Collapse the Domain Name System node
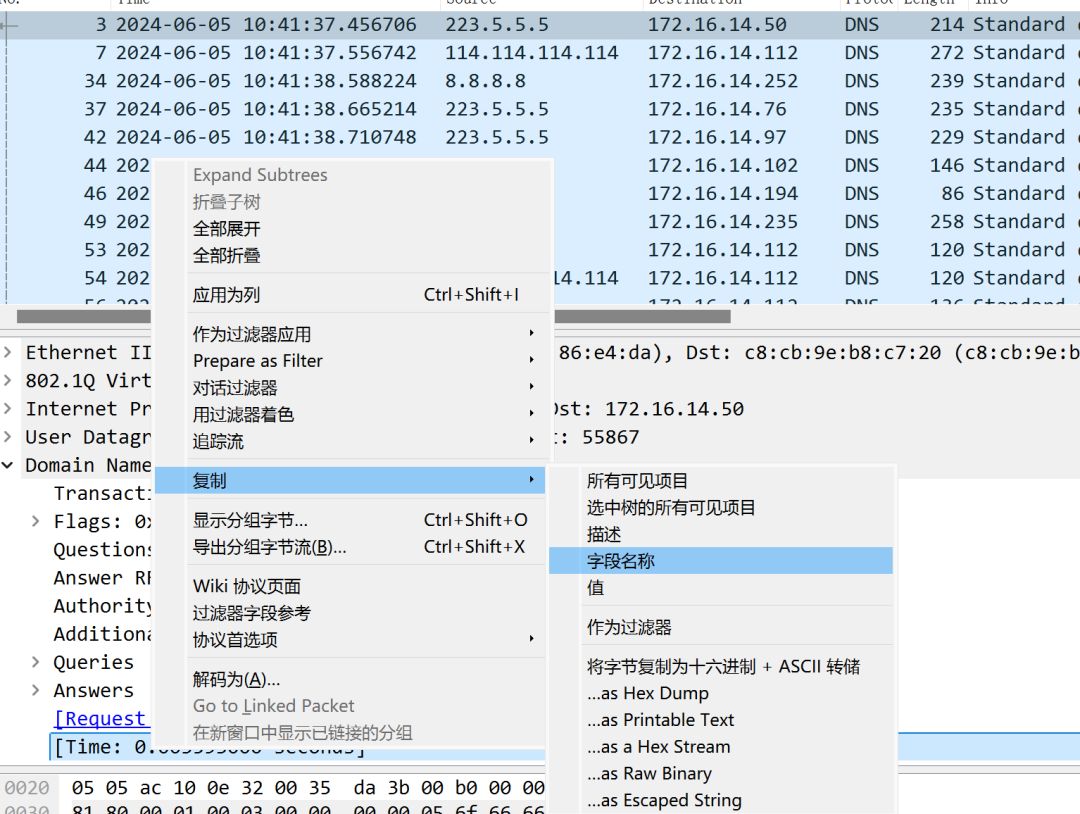 pos(9,465)
